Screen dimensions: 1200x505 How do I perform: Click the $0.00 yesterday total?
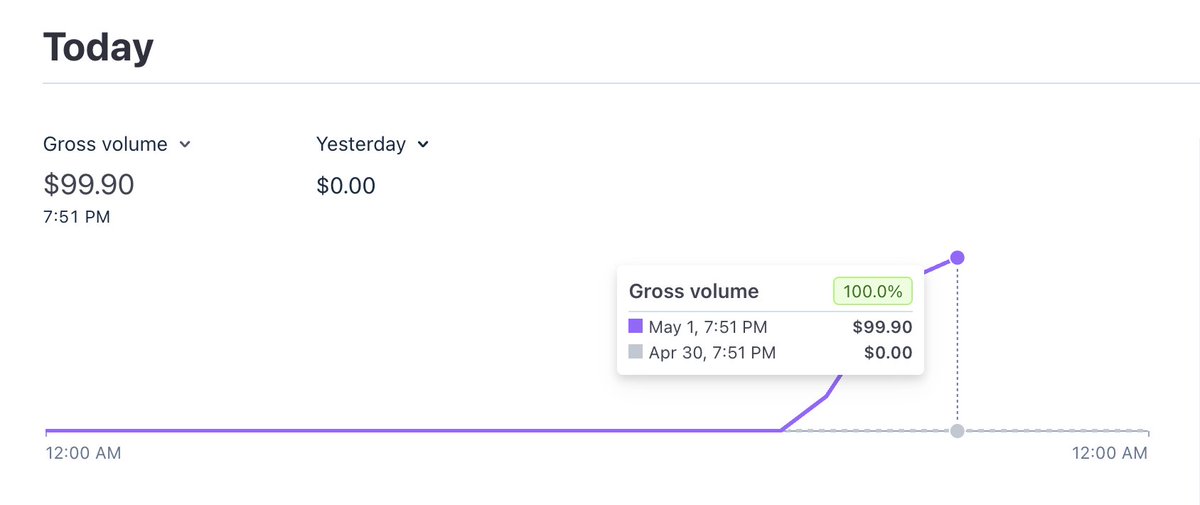pos(346,185)
